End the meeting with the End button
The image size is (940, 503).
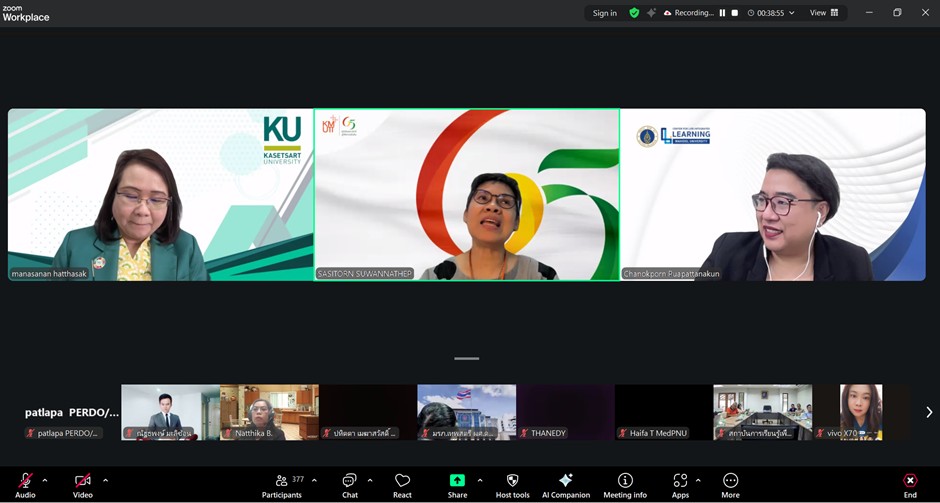tap(910, 485)
